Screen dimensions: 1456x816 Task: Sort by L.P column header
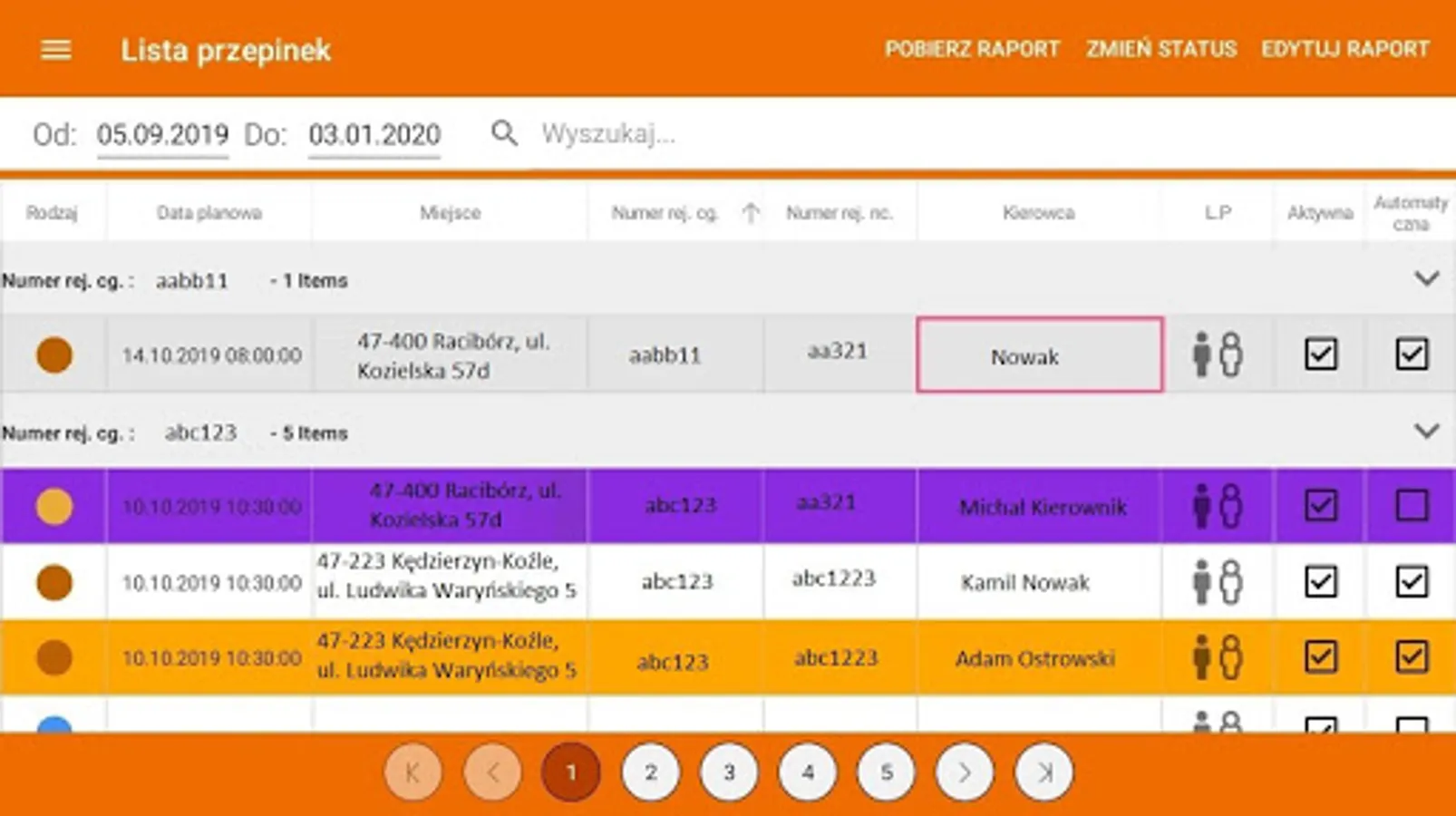[x=1218, y=213]
